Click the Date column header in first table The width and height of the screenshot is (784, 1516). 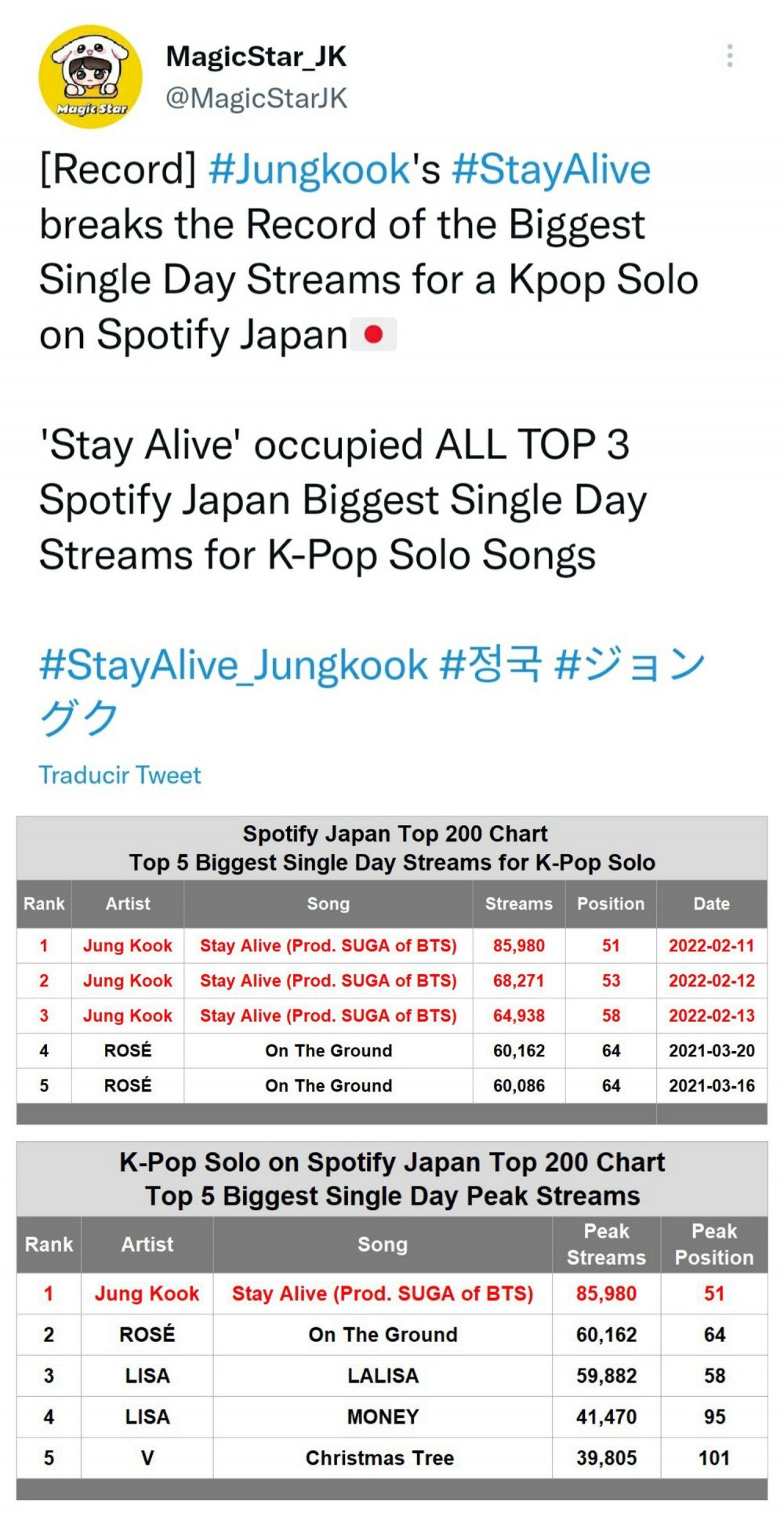pyautogui.click(x=712, y=903)
